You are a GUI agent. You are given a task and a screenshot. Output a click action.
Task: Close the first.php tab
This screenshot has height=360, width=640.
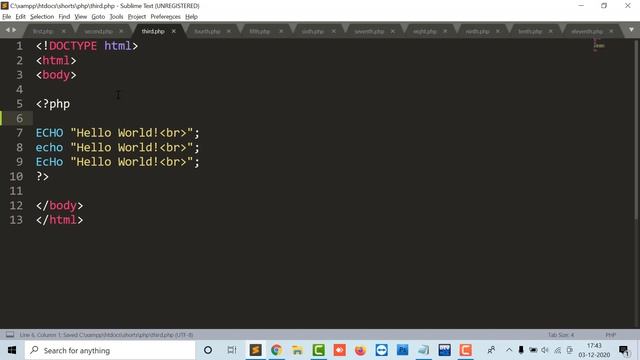coord(64,31)
